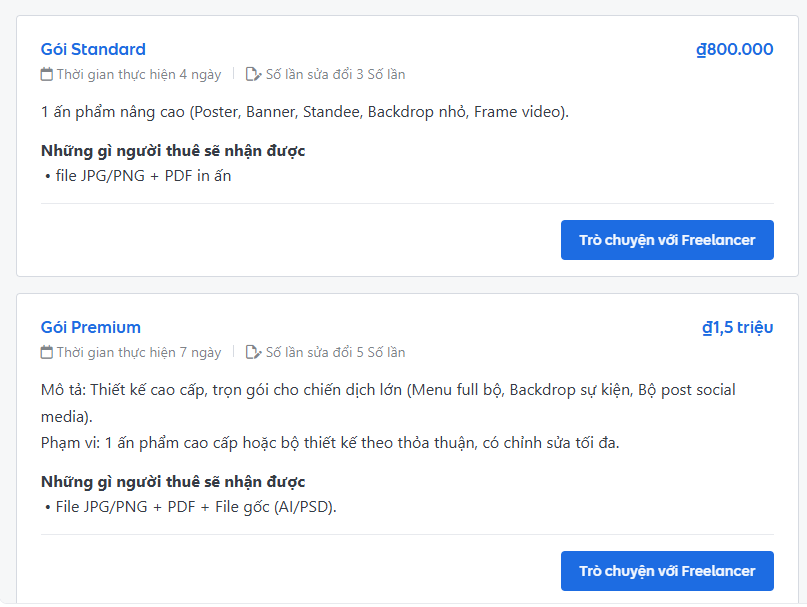Open the 'Gói Standard' package link
The image size is (807, 607).
[x=91, y=49]
